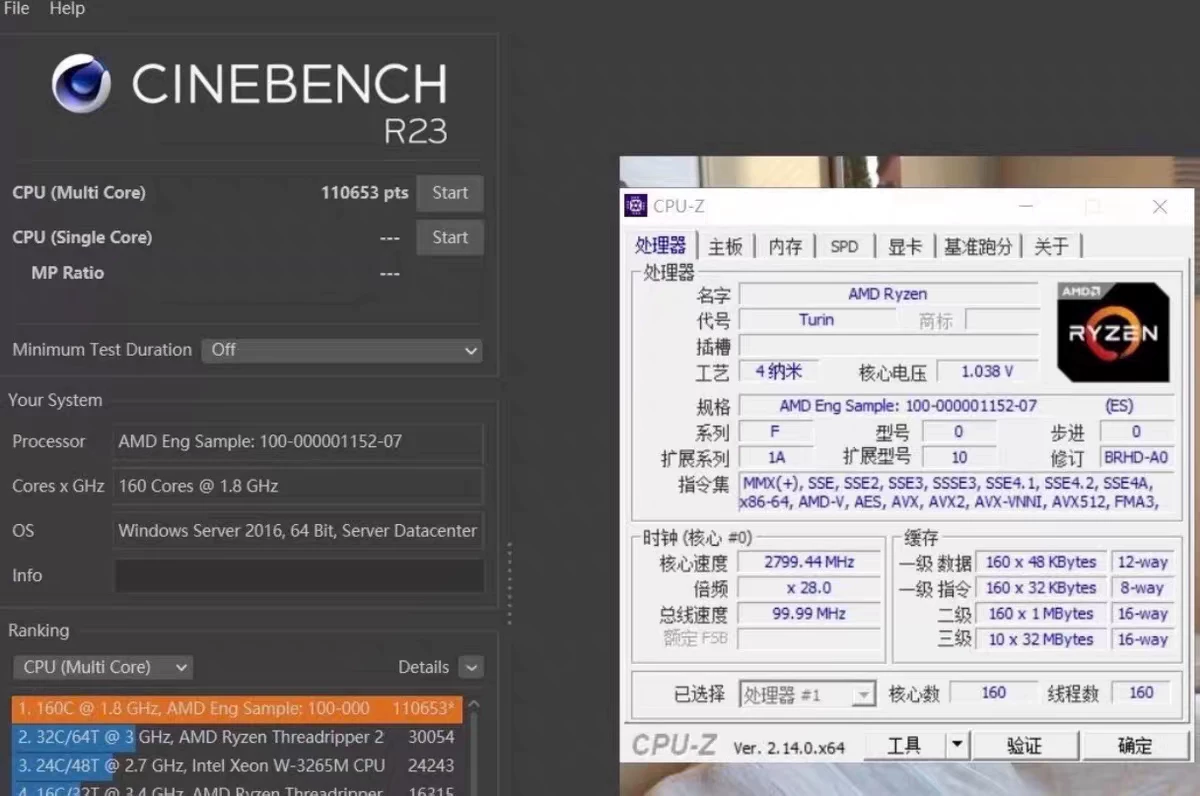This screenshot has width=1200, height=796.
Task: Click the CPU-Z title bar icon
Action: point(636,206)
